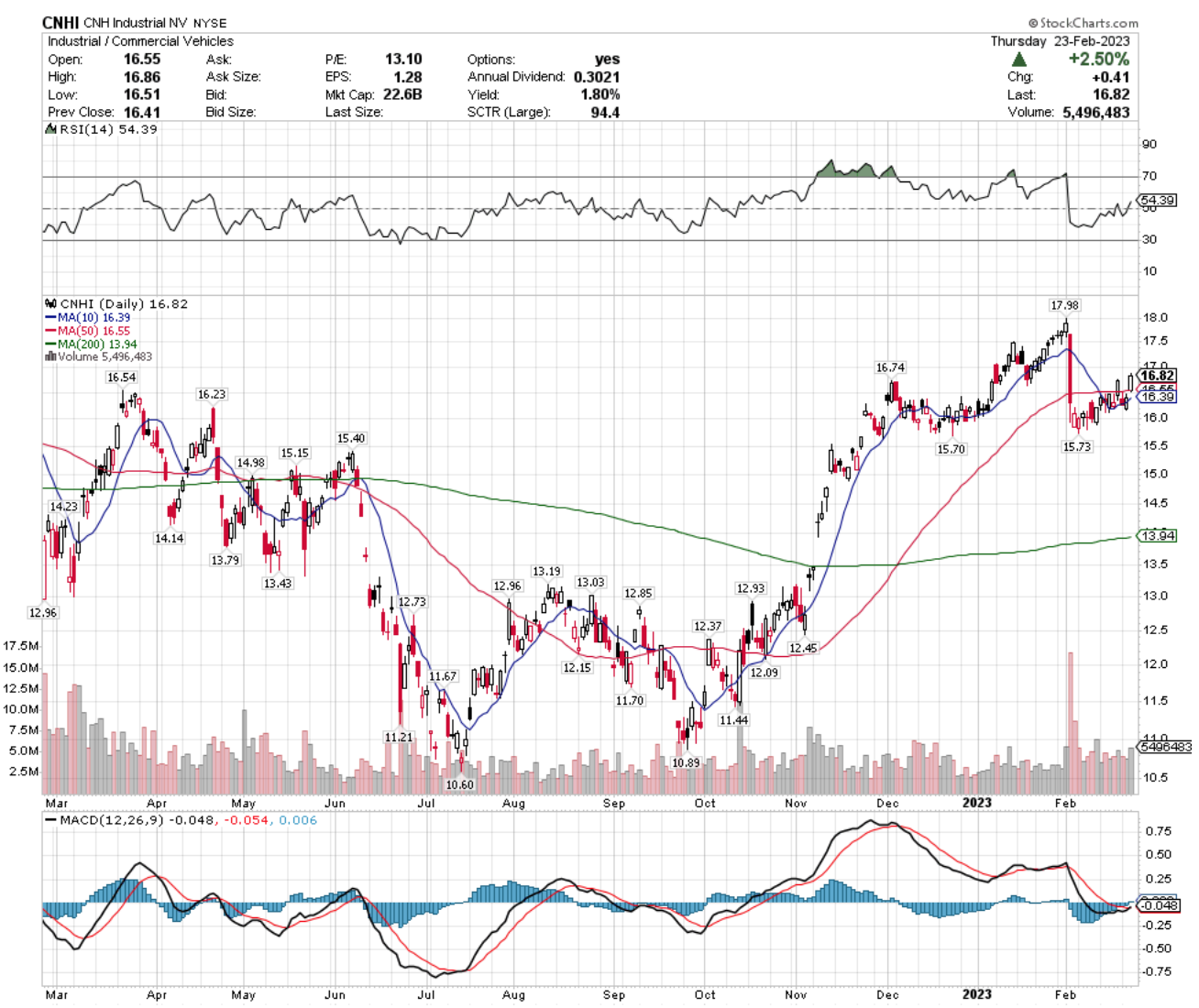Click the volume bars icon in legend

(50, 356)
